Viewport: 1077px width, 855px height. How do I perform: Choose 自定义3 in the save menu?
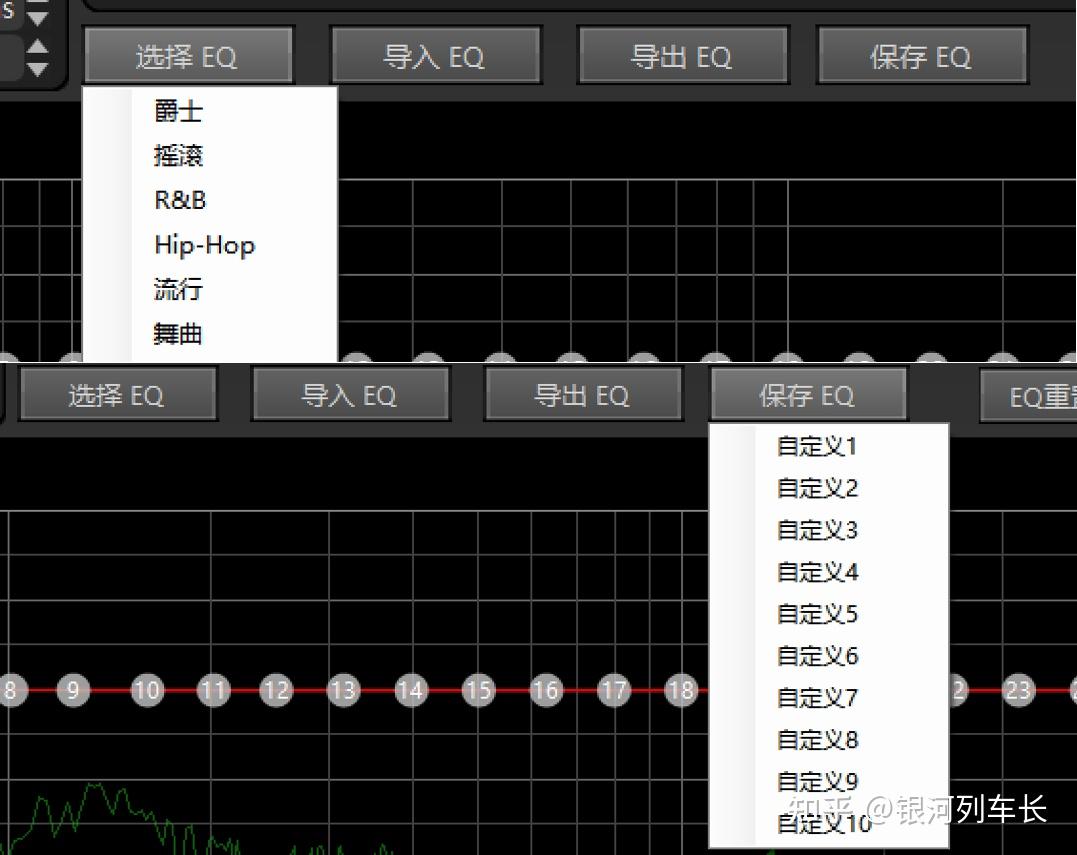[x=817, y=531]
